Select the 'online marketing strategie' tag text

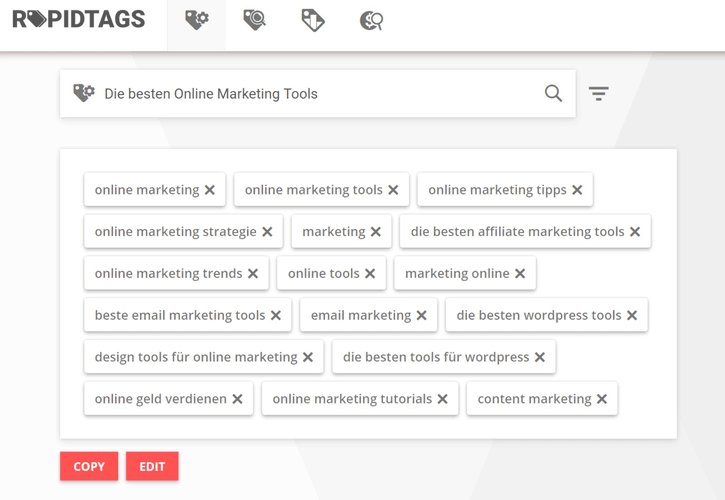(176, 232)
